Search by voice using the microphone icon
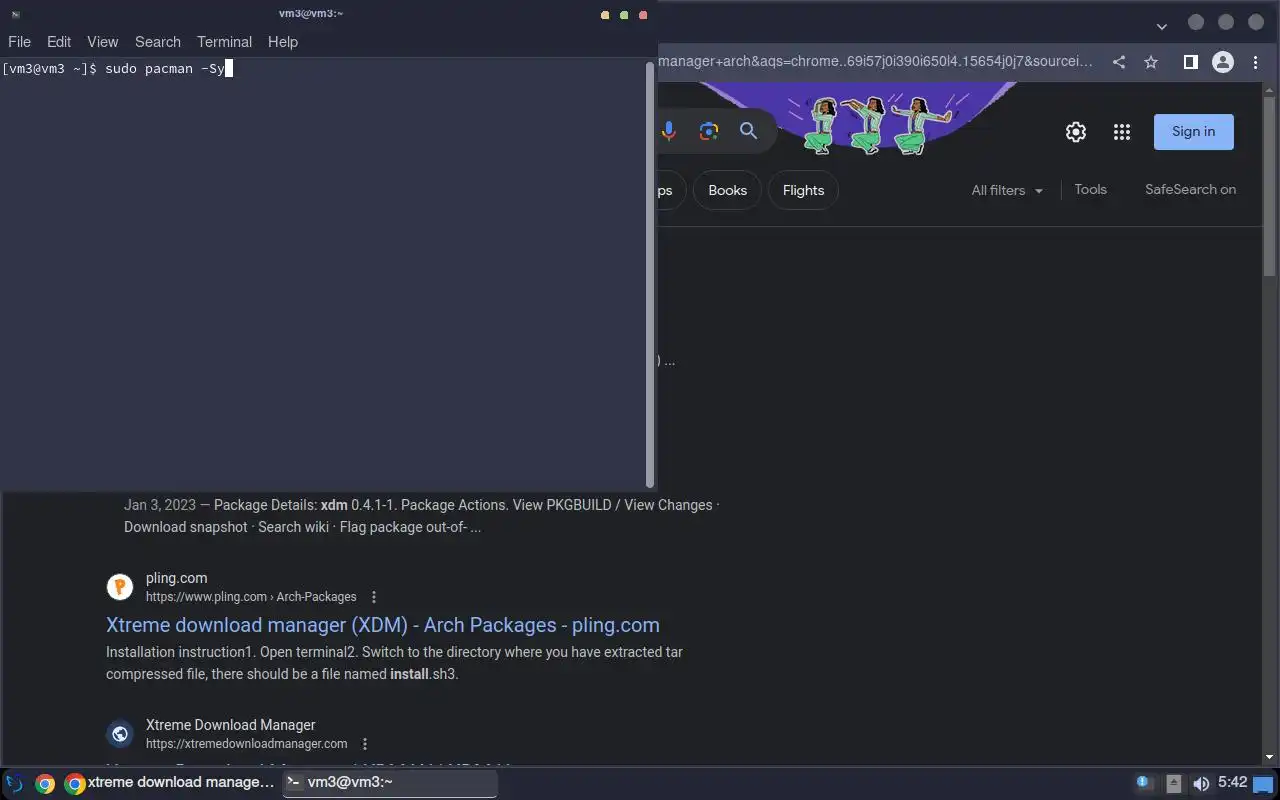The width and height of the screenshot is (1280, 800). pyautogui.click(x=669, y=131)
